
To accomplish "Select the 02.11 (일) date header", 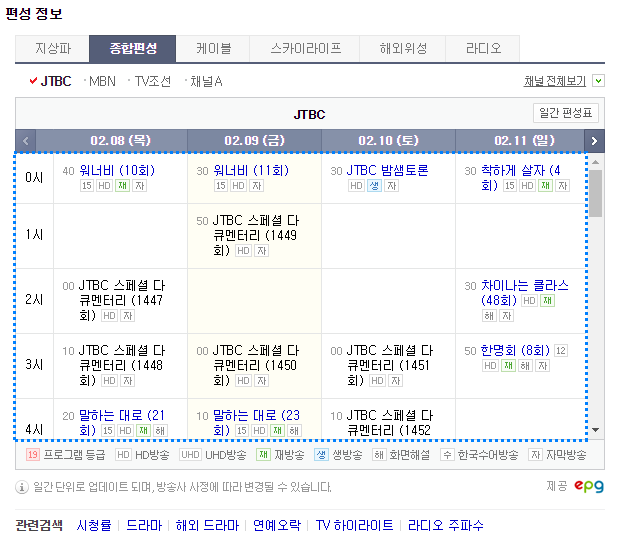I will pyautogui.click(x=524, y=141).
